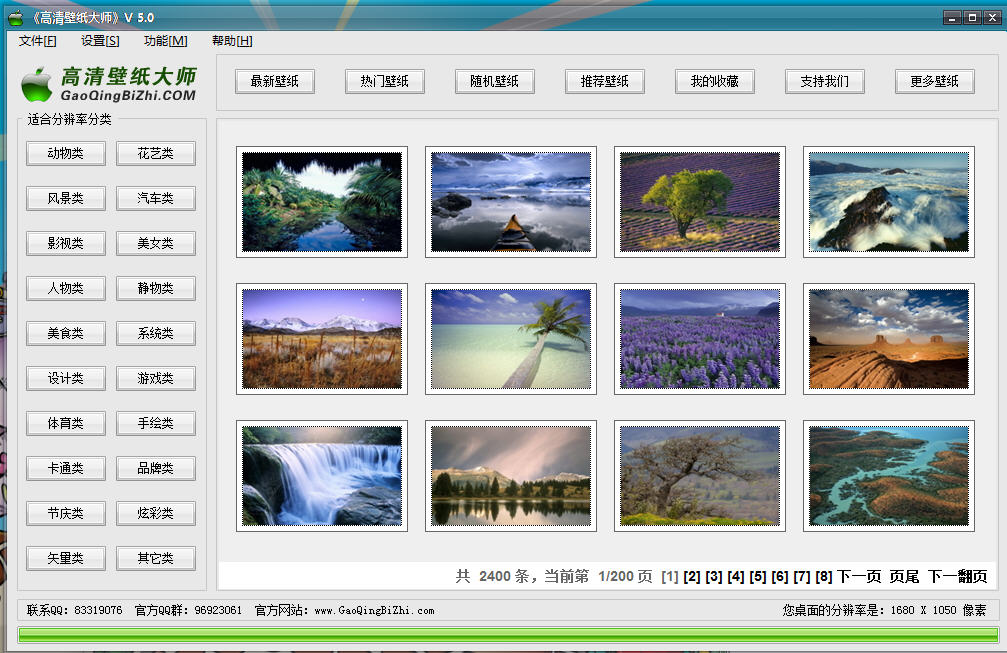Image resolution: width=1007 pixels, height=653 pixels.
Task: Click the 更多壁纸 button
Action: (934, 82)
